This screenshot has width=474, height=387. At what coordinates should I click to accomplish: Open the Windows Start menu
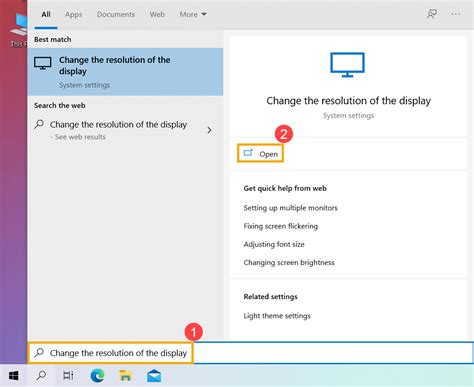(x=13, y=376)
